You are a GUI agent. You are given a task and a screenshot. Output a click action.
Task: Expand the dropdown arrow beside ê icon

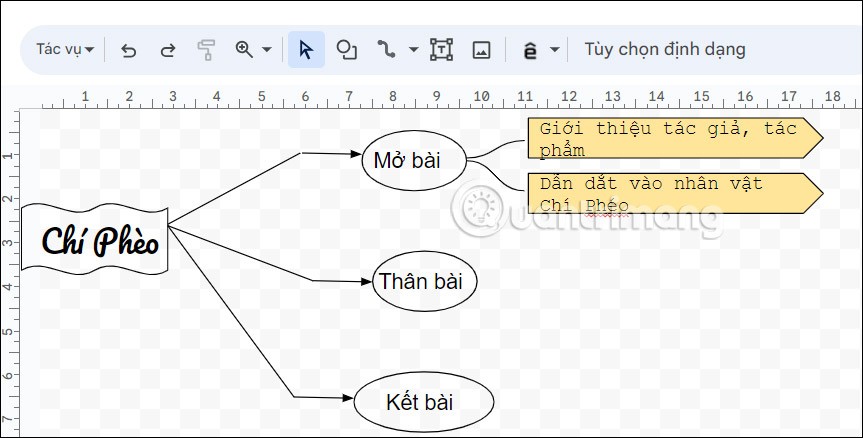coord(554,50)
